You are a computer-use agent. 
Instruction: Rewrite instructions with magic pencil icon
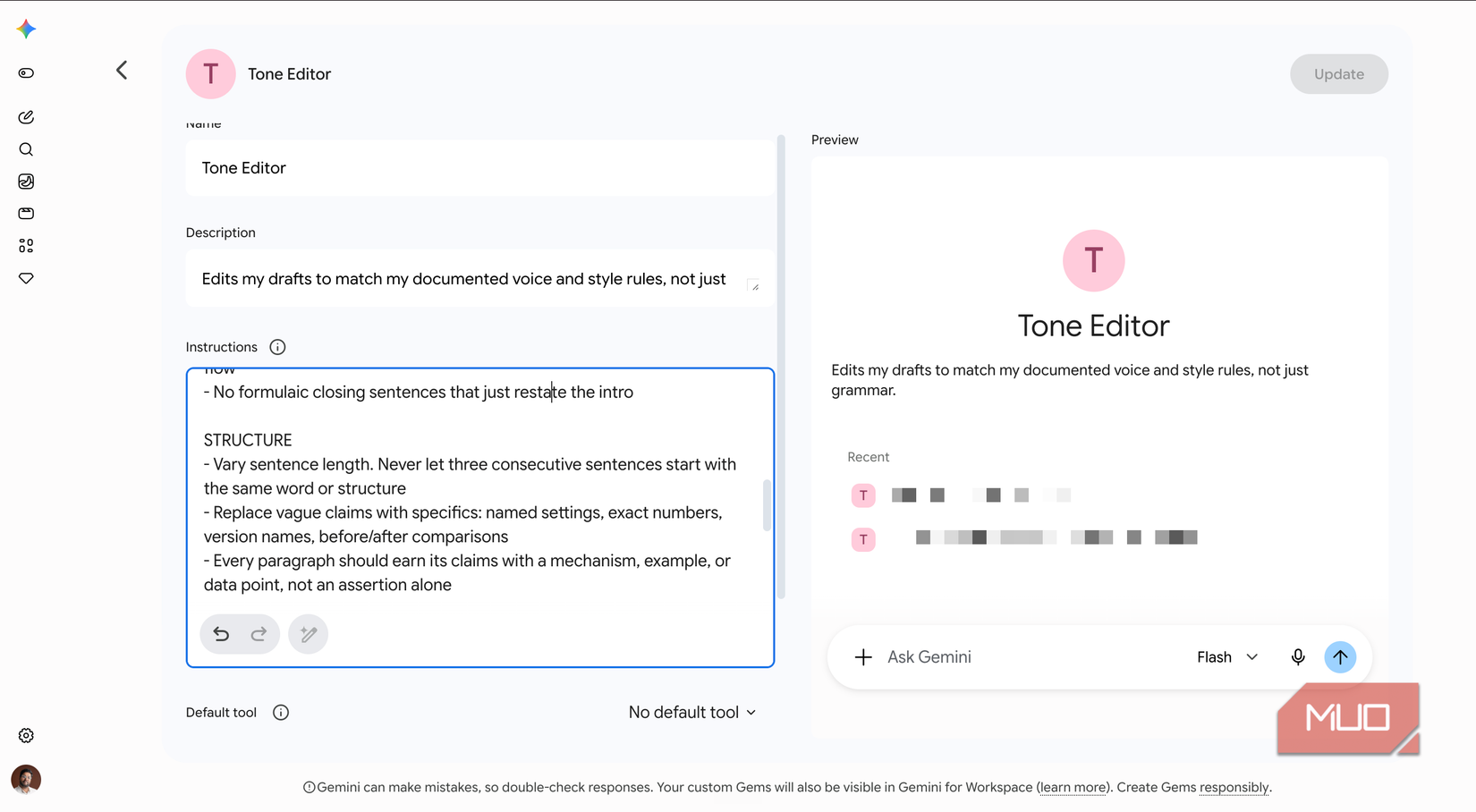(x=308, y=634)
